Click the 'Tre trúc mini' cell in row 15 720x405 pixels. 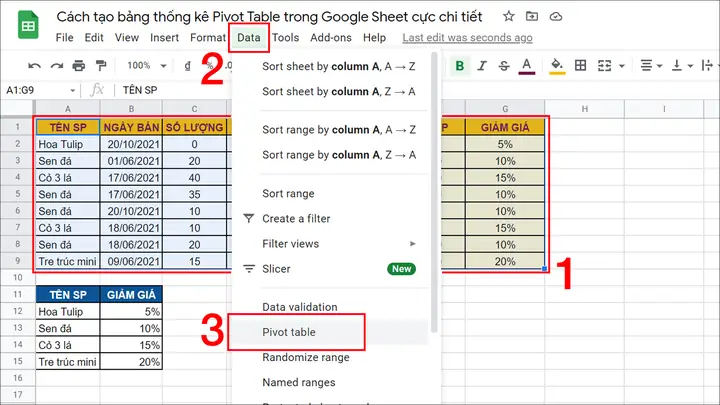click(x=68, y=362)
